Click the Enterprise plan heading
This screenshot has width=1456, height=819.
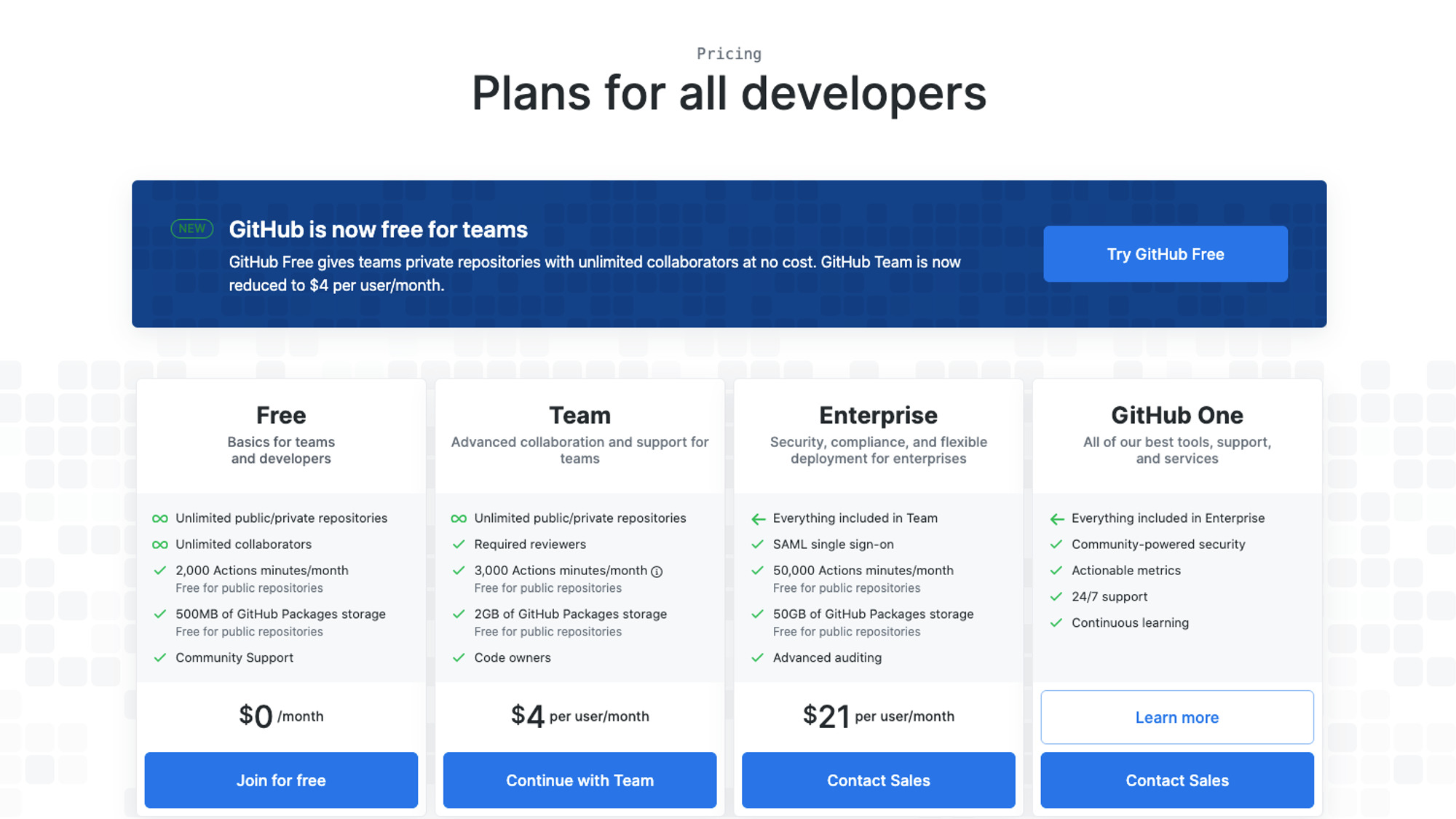[x=878, y=415]
